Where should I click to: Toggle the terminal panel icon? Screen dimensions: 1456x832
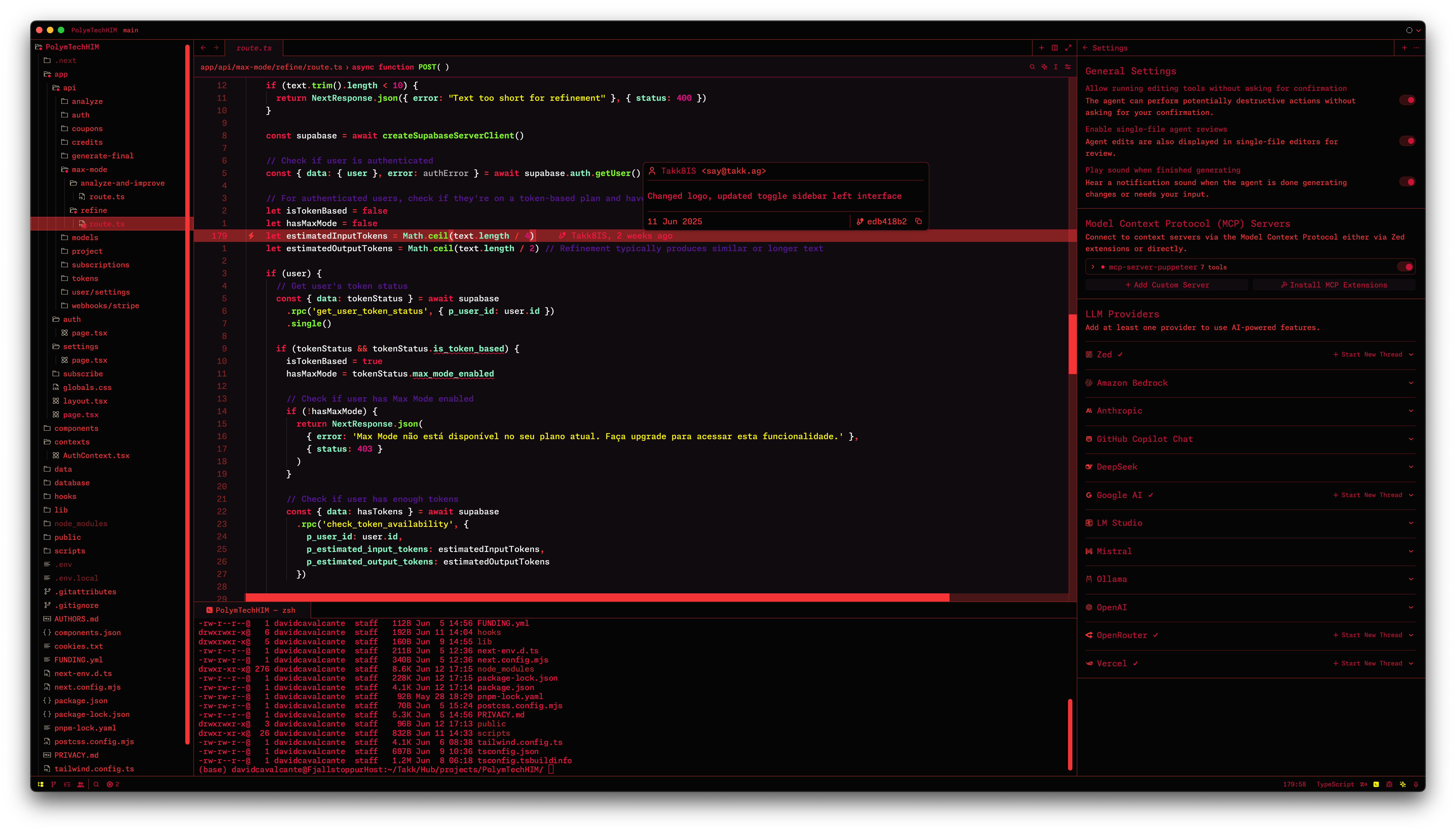(x=1376, y=784)
